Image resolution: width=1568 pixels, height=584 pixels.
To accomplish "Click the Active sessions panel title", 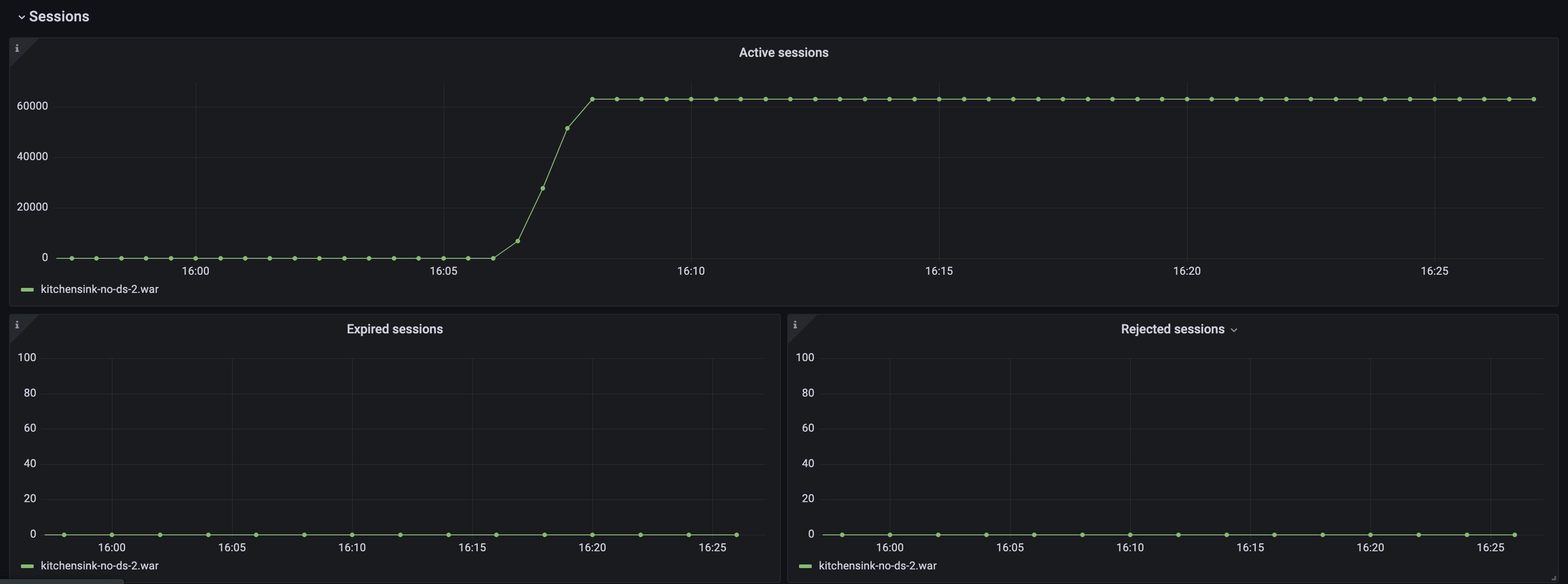I will point(784,52).
